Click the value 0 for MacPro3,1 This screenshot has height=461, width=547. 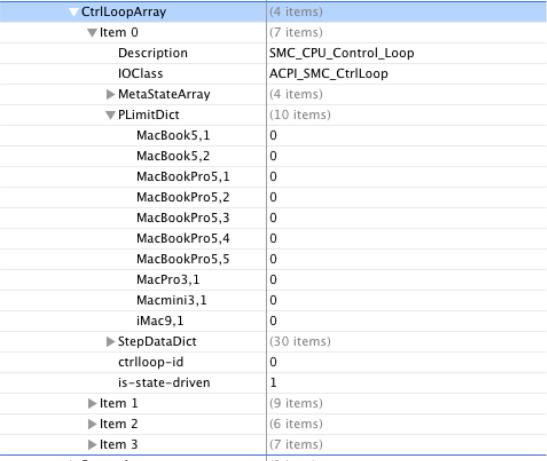pyautogui.click(x=273, y=280)
